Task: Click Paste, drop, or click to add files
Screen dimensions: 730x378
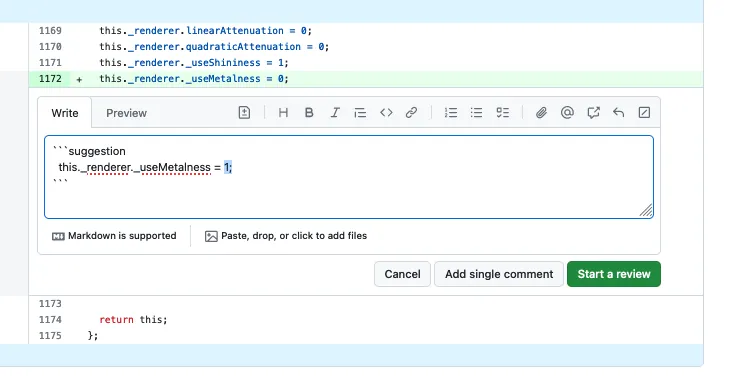Action: (x=286, y=236)
